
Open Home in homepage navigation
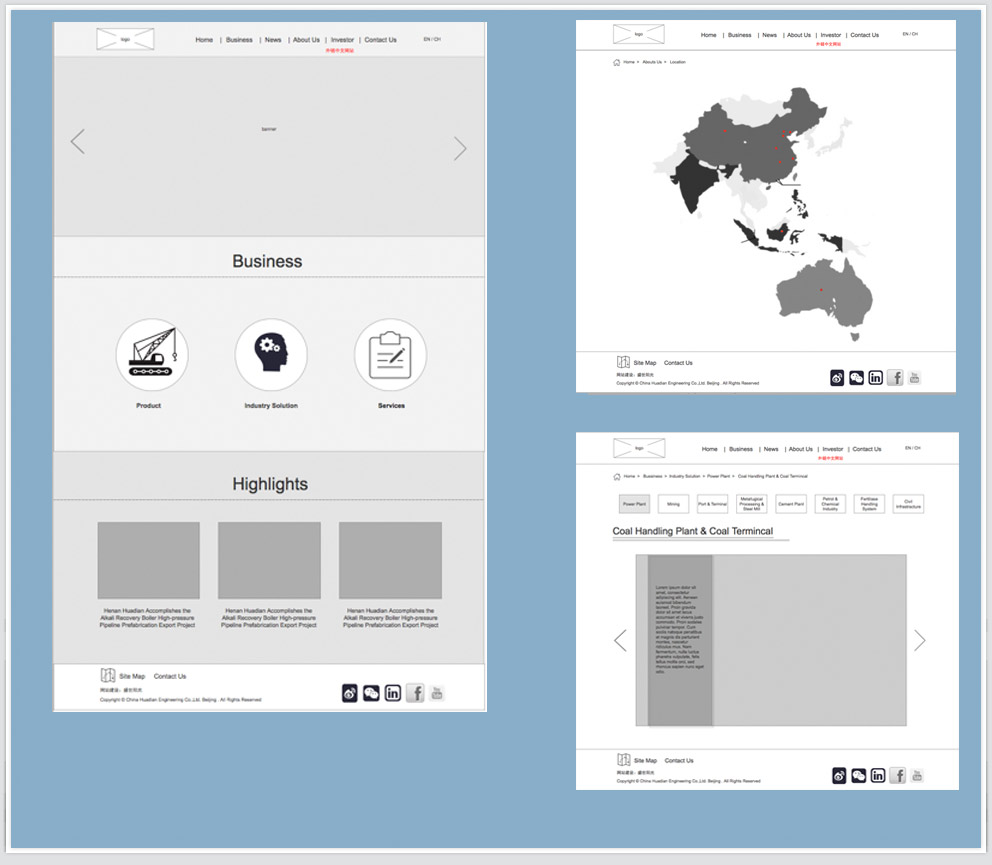[204, 40]
